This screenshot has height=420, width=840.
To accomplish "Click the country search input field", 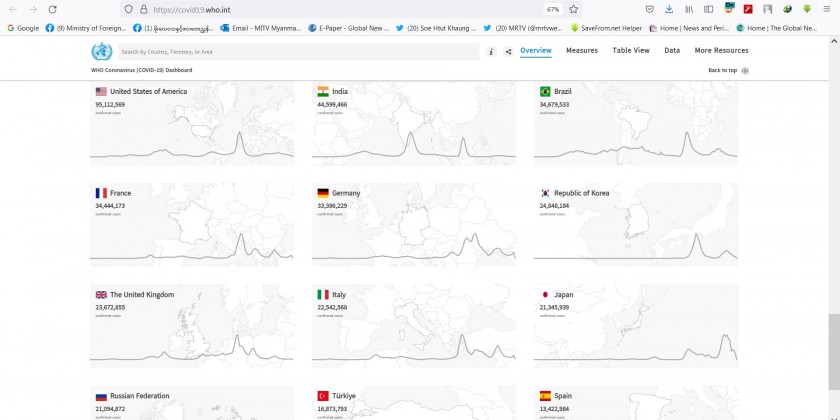I will pos(298,51).
